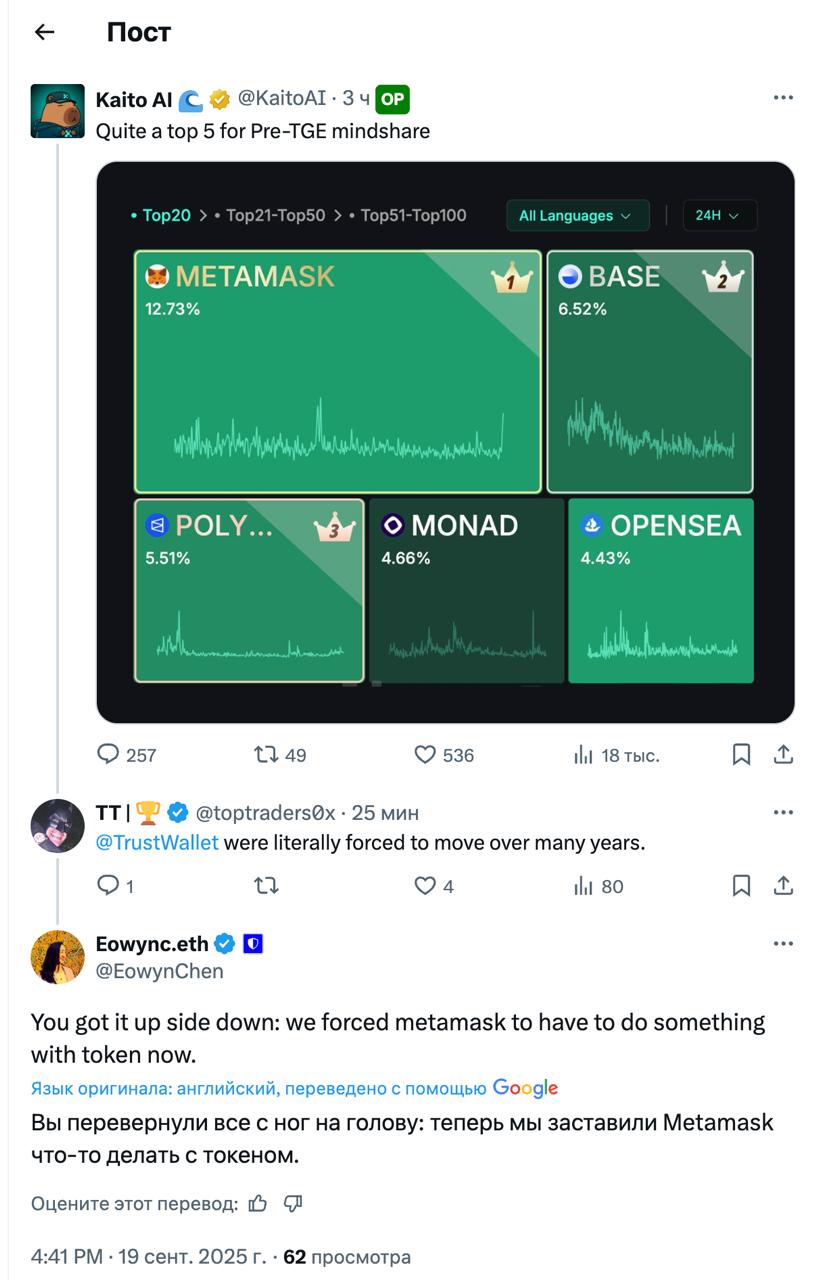Screen dimensions: 817x1280
Task: Like the TT reply with 4 likes
Action: [434, 885]
